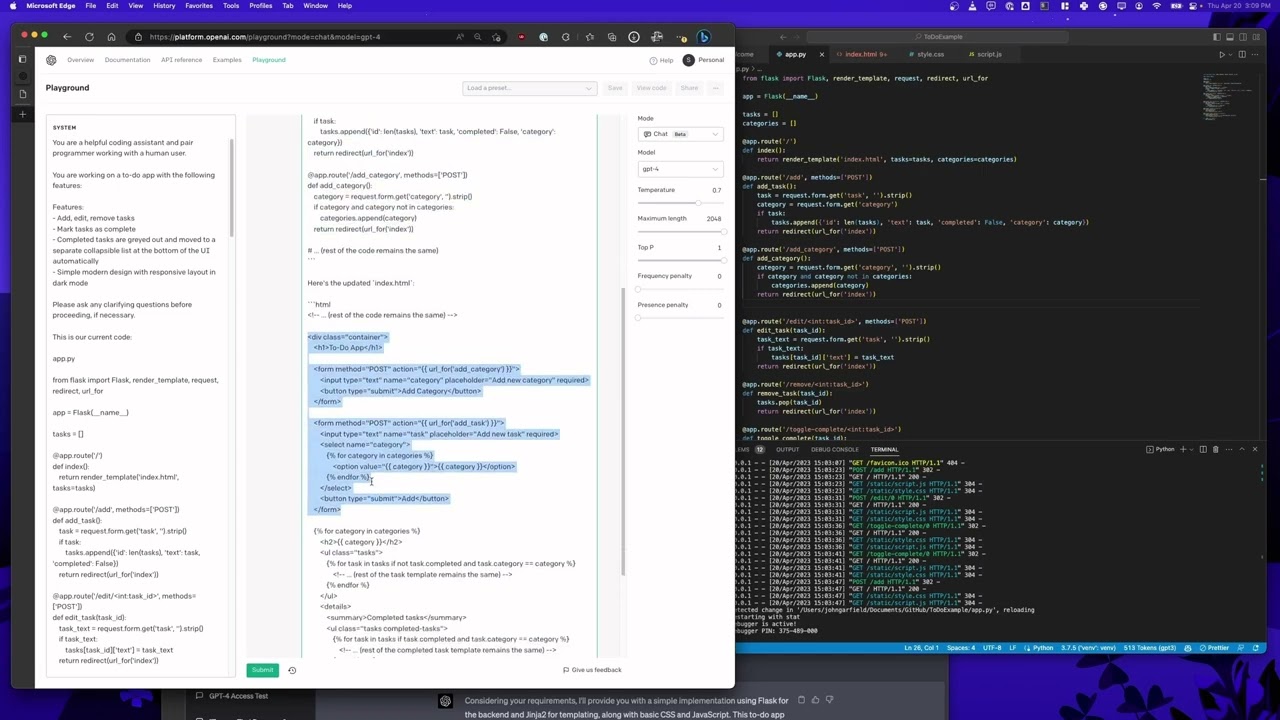Screen dimensions: 1280x720
Task: Click the thumbs-down icon in ChatGPT window
Action: 829,700
